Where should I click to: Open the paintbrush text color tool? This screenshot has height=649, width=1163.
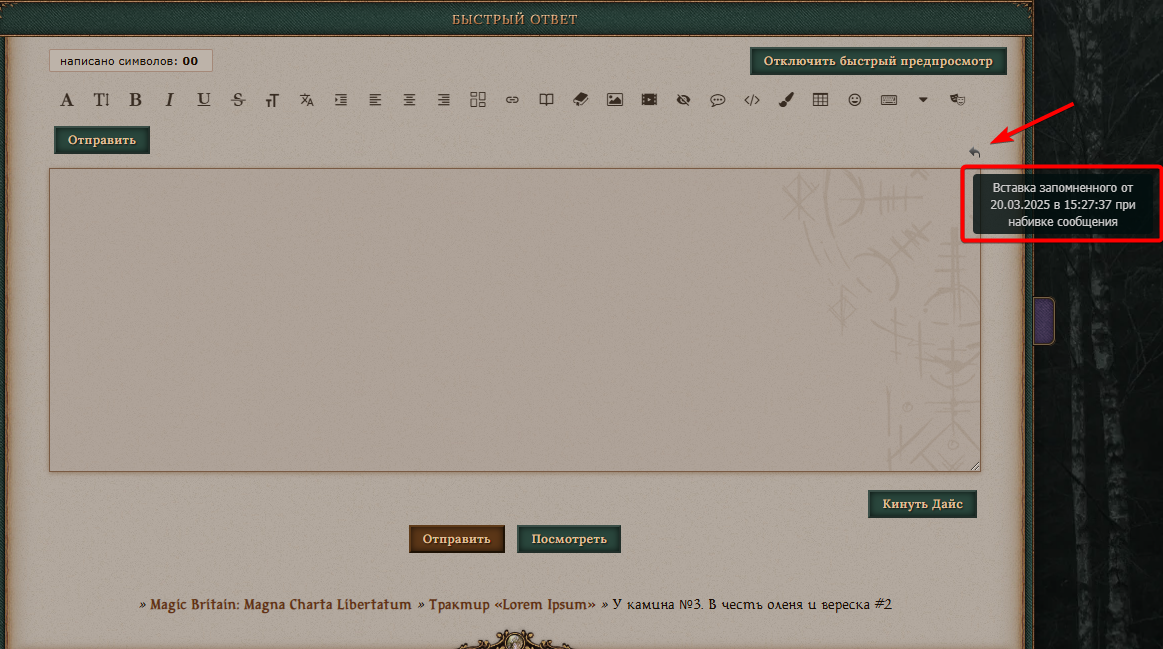coord(786,100)
